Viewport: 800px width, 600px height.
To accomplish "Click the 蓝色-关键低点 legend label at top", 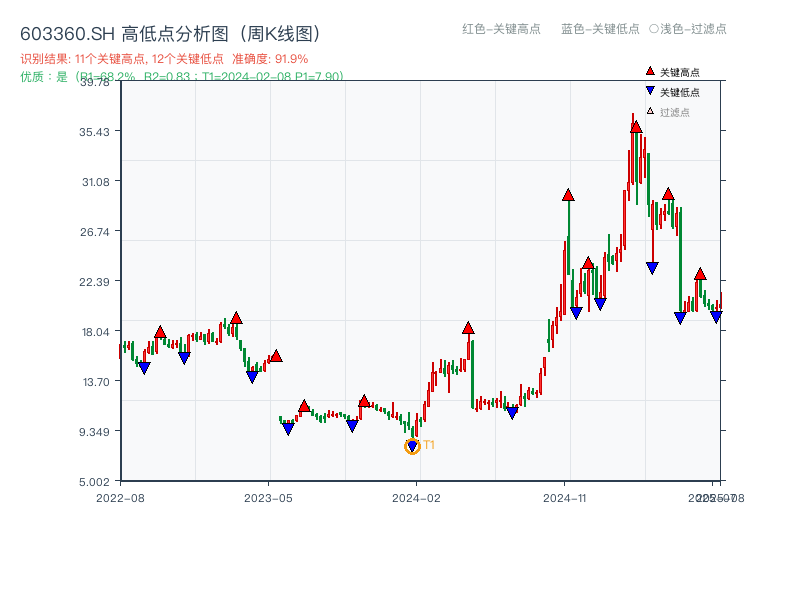I will [600, 29].
